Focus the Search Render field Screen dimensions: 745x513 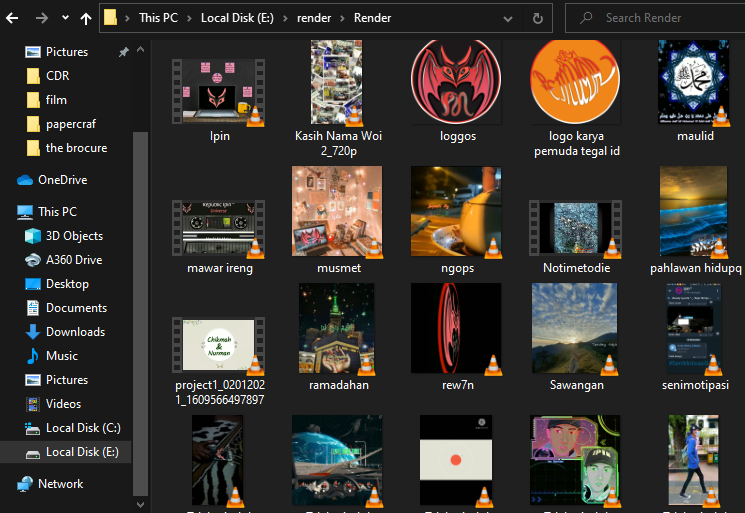click(x=656, y=18)
